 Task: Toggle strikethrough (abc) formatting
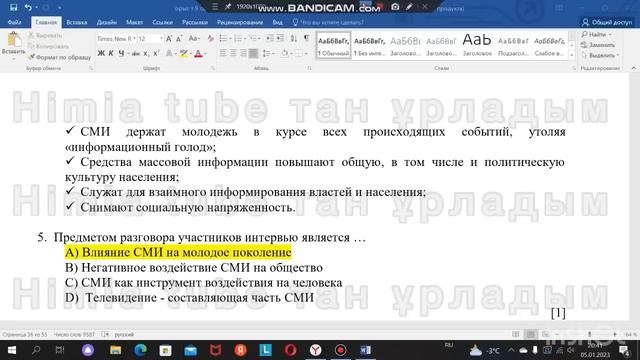[136, 53]
